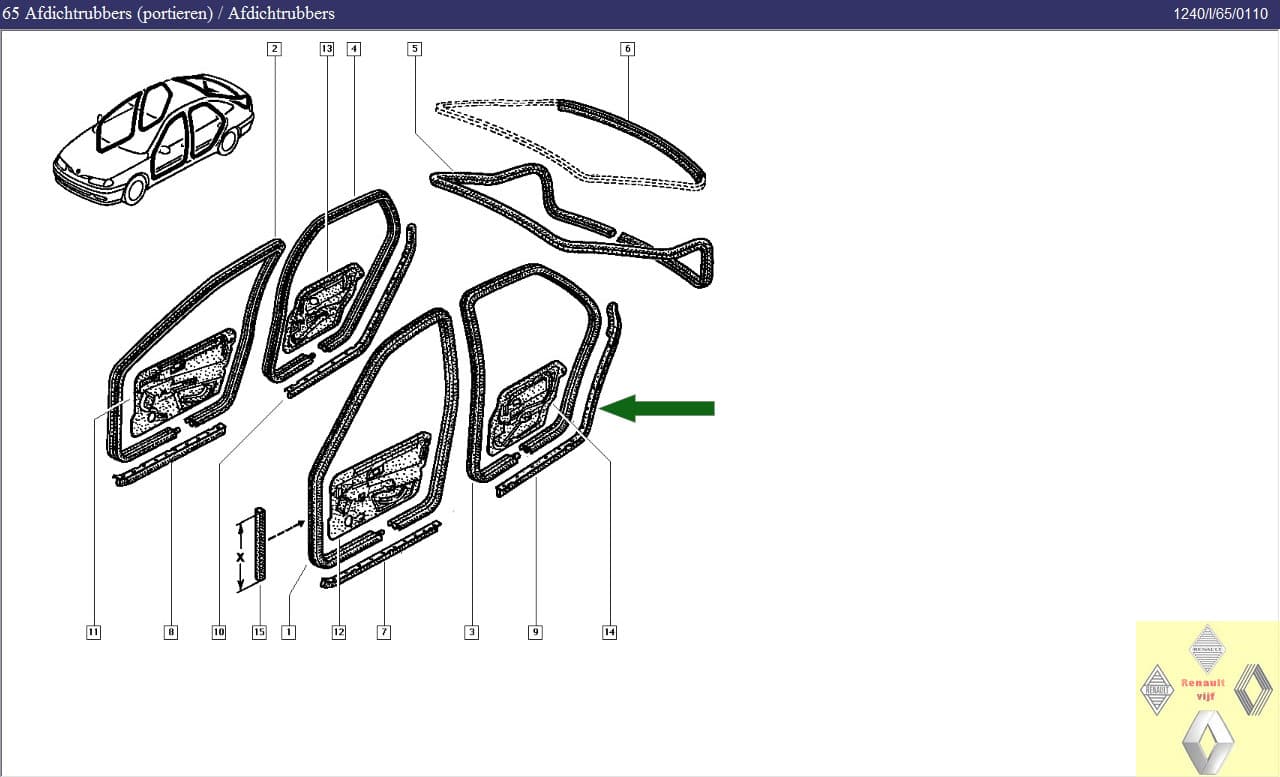Select callout number 10
1280x777 pixels.
pyautogui.click(x=219, y=632)
